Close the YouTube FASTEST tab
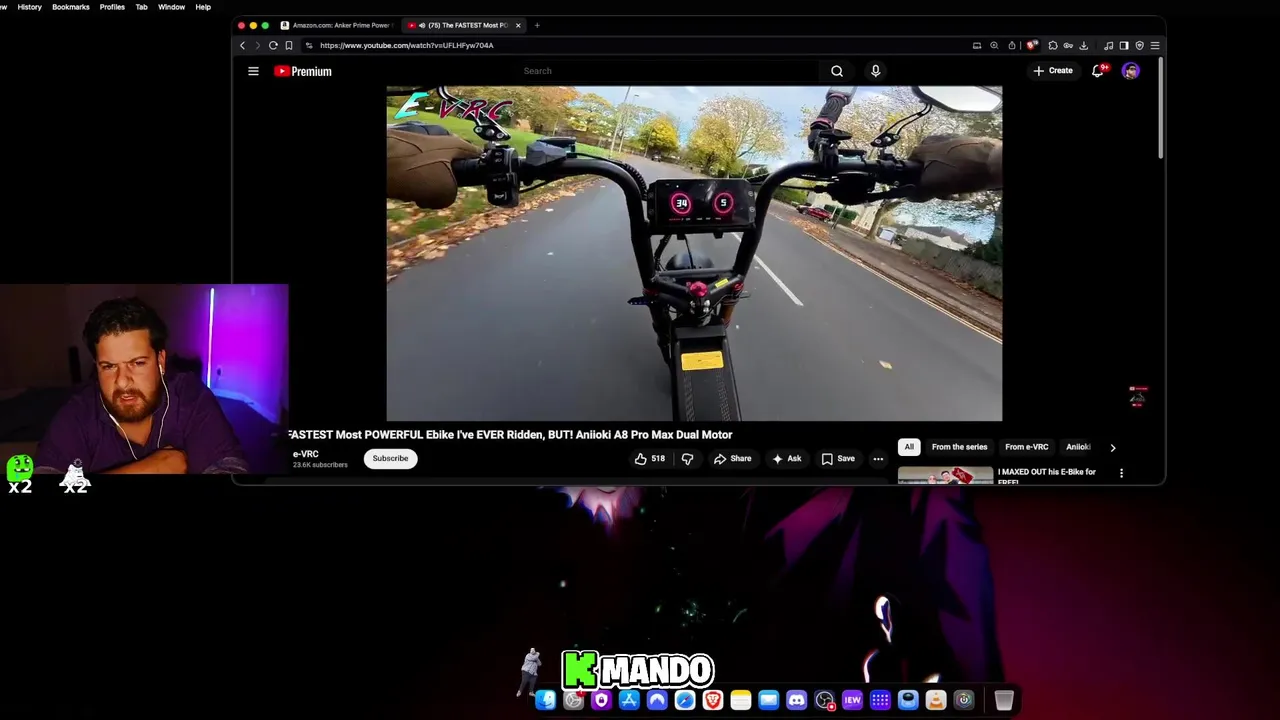Screen dimensions: 1280x720 point(518,25)
